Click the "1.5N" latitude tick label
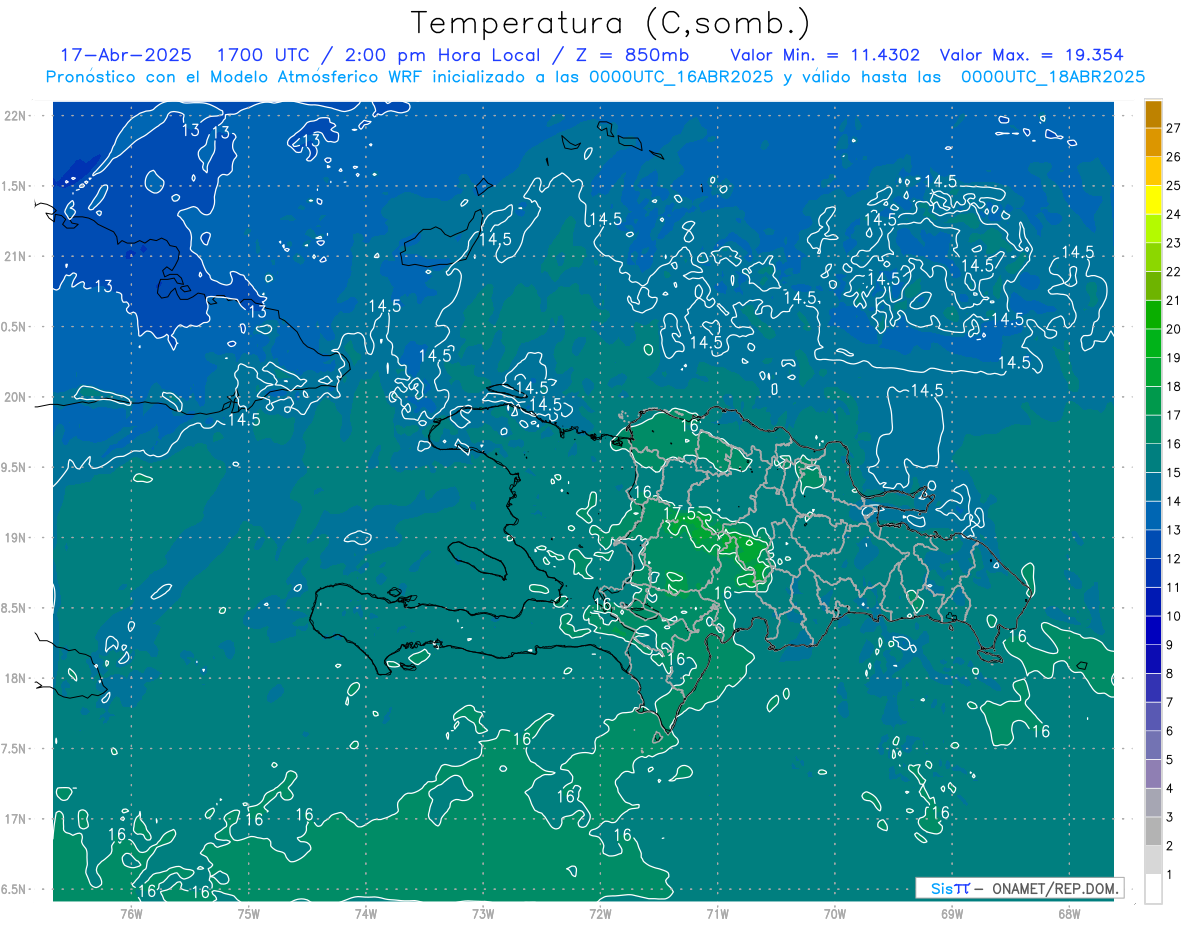 15,186
